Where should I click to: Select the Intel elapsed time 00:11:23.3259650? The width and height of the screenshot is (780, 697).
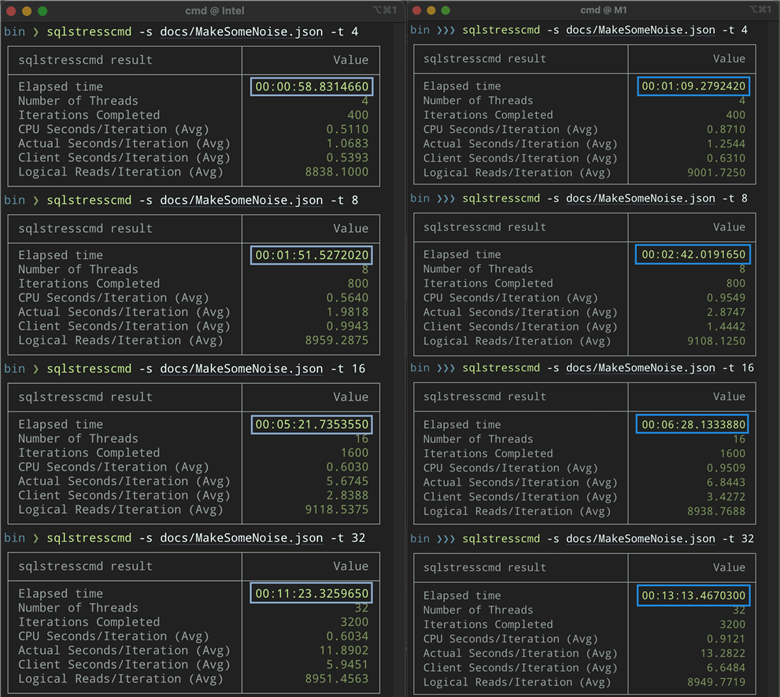312,593
